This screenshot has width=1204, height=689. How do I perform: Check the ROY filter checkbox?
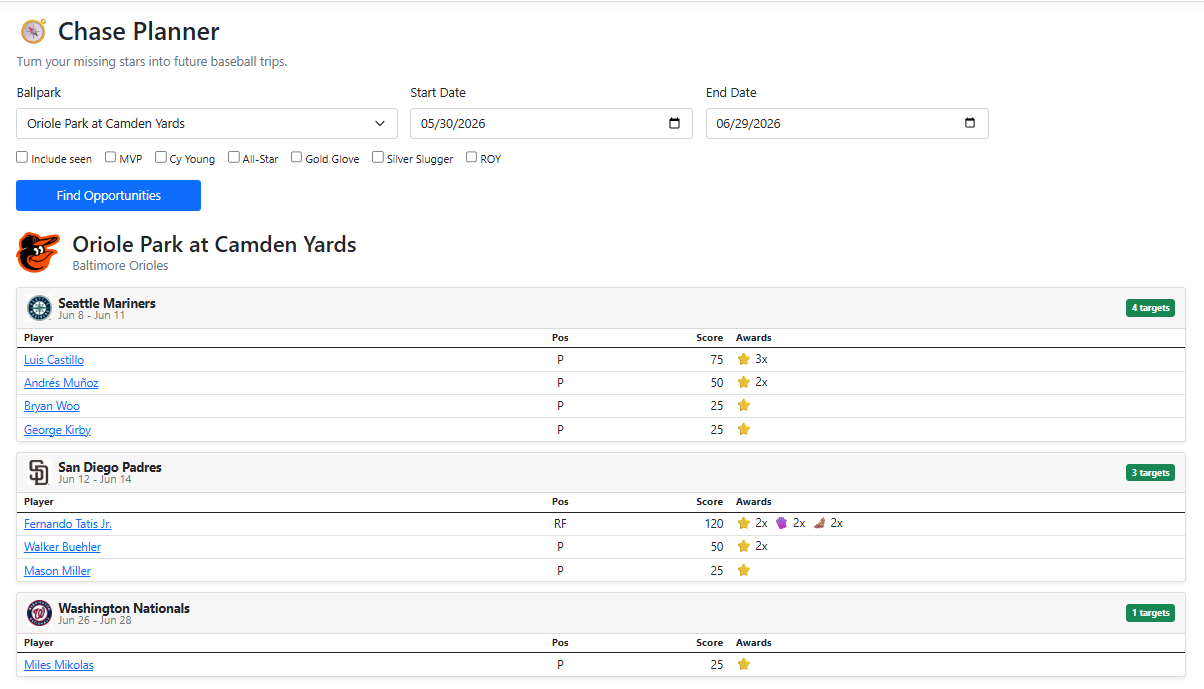(472, 157)
